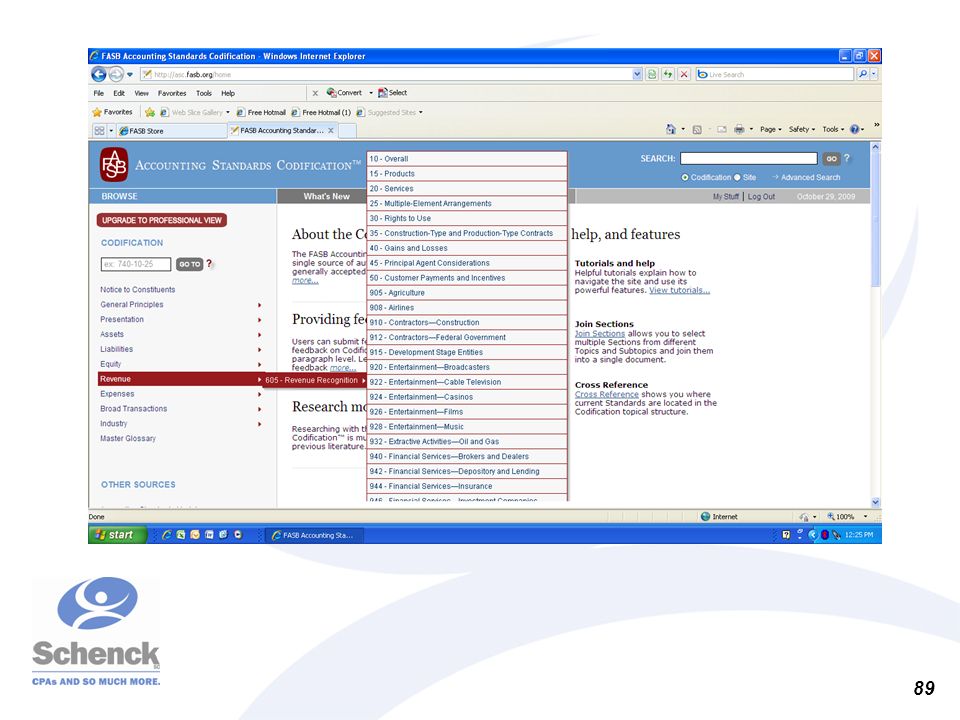The width and height of the screenshot is (960, 720).
Task: Click the Quick Tabs icon
Action: pyautogui.click(x=99, y=130)
